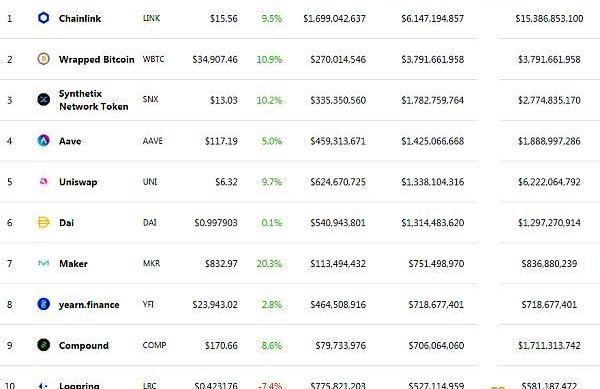Click the Compound green coin icon

pos(44,345)
